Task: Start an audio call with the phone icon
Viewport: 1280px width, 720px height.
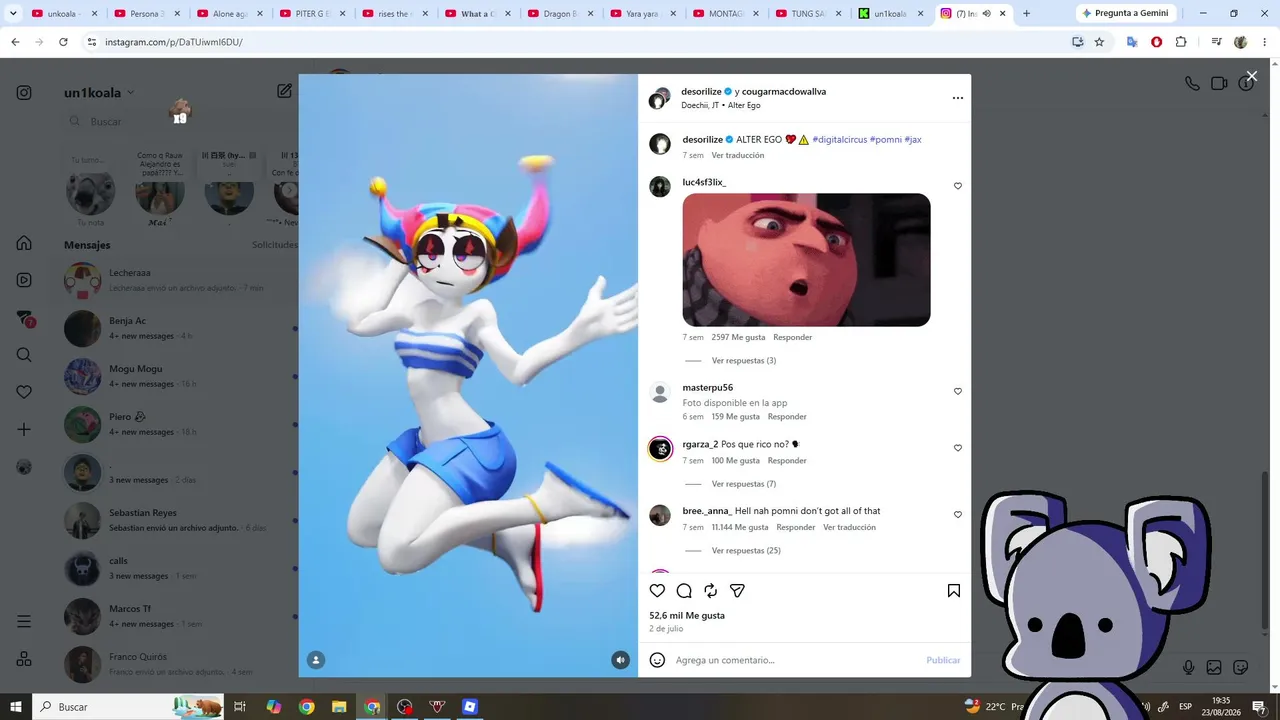Action: coord(1192,84)
